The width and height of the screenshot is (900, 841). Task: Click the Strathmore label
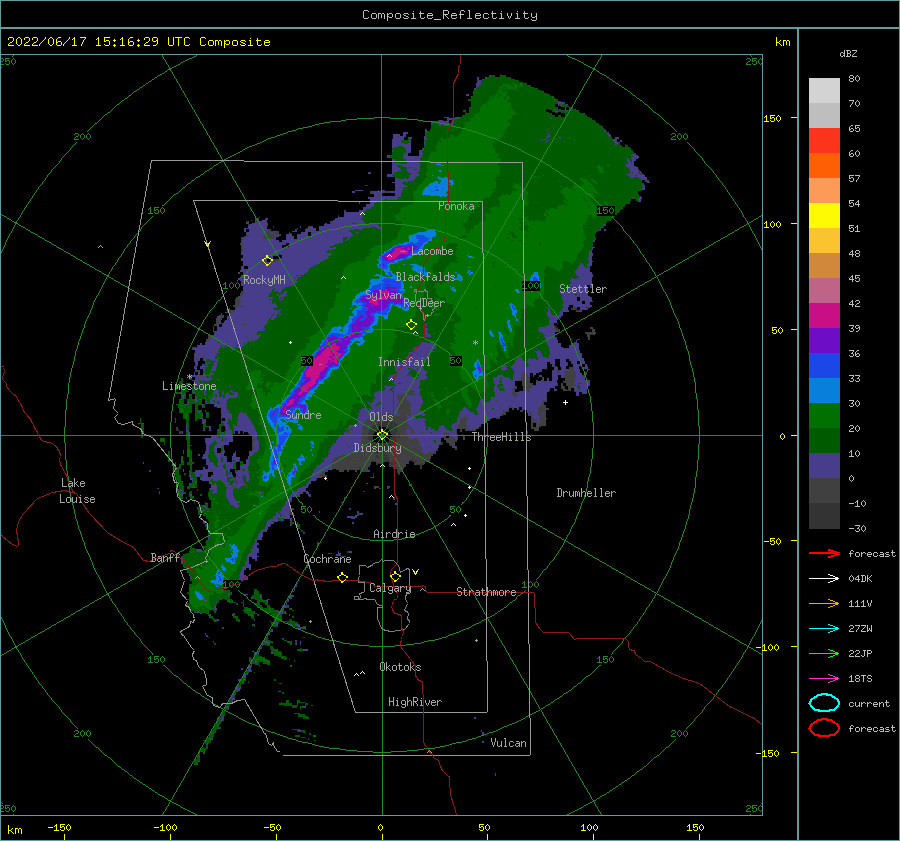click(486, 592)
